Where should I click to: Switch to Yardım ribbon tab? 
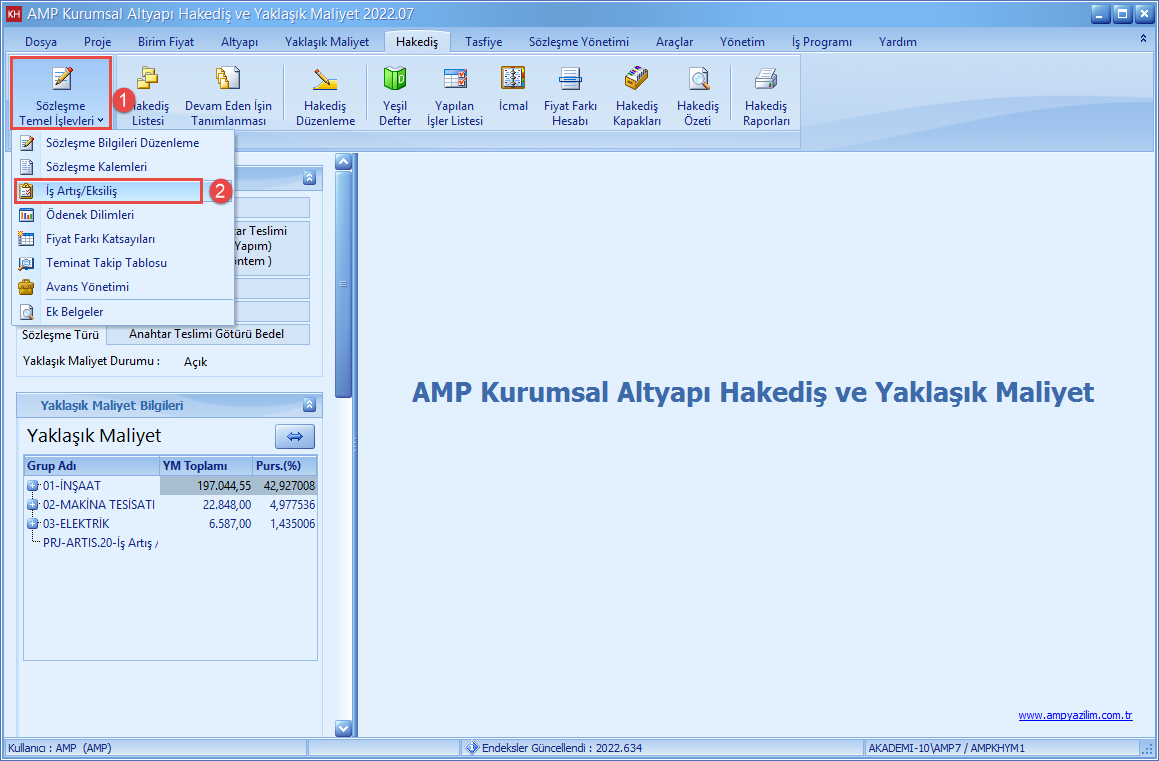[897, 42]
